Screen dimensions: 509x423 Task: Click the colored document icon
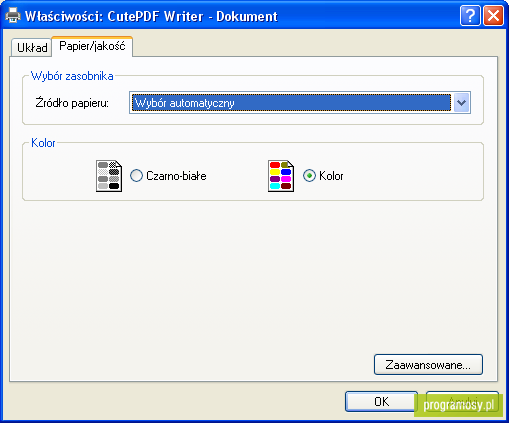[x=281, y=176]
